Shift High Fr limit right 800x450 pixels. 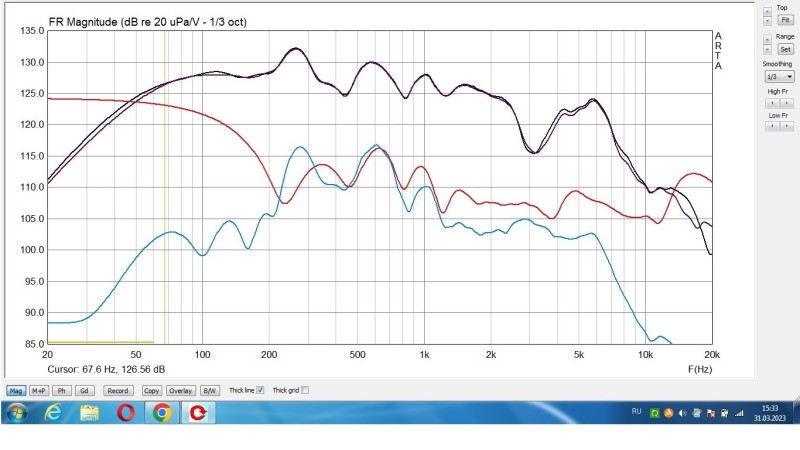[787, 103]
